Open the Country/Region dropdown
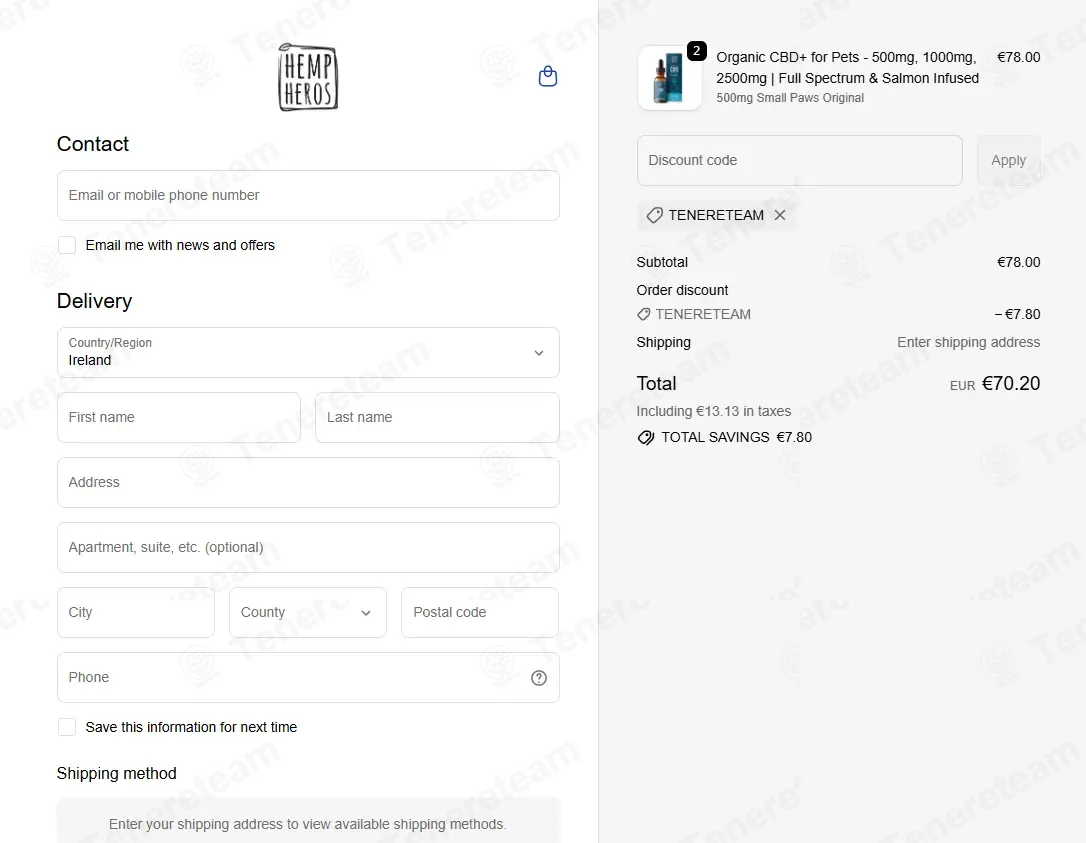 pos(308,353)
